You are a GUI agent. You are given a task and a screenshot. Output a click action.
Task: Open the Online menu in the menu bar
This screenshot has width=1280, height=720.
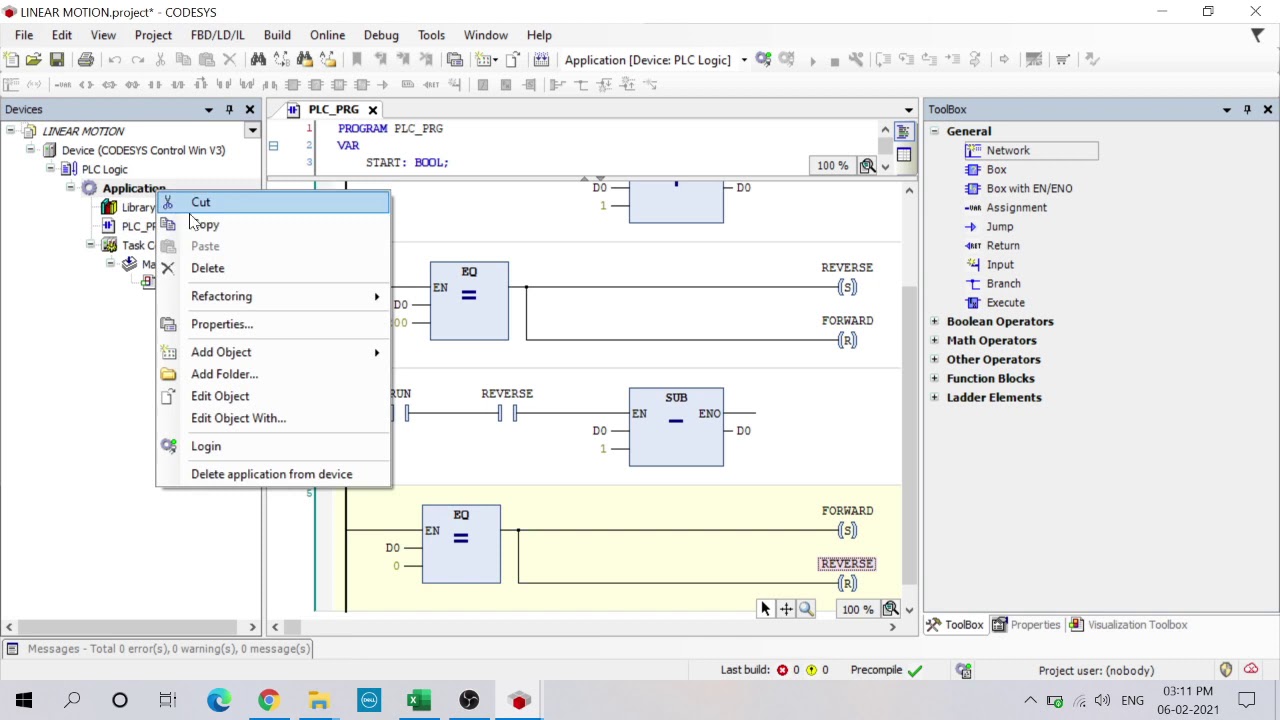pyautogui.click(x=327, y=35)
